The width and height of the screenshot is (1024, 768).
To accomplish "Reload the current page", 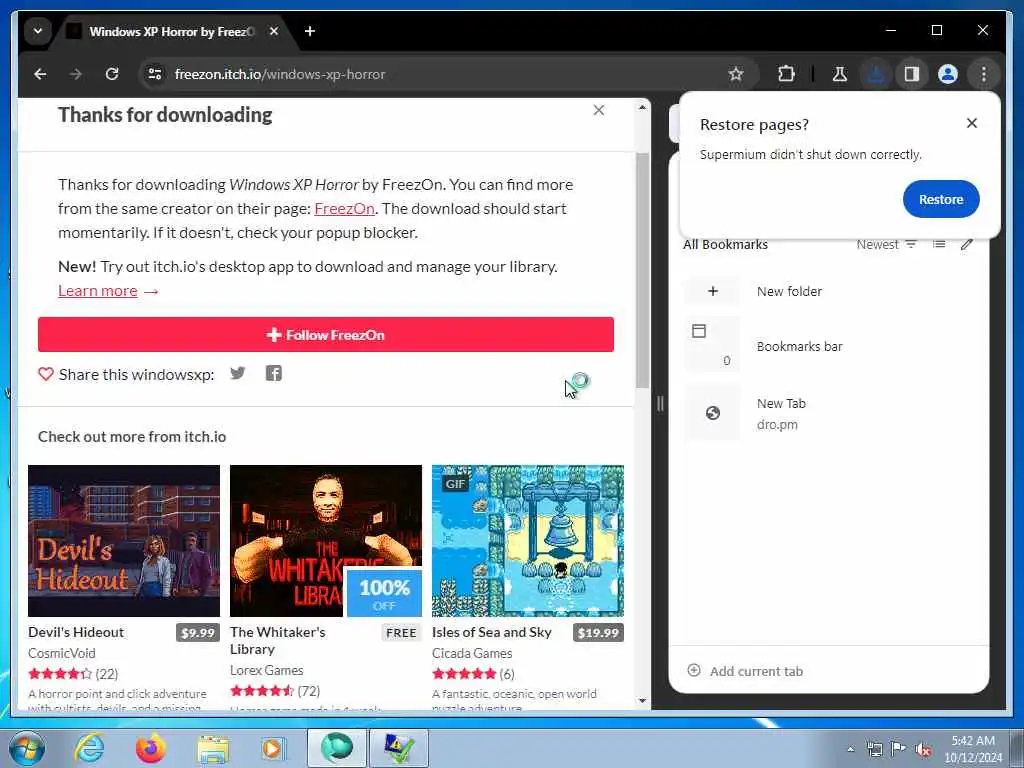I will tap(112, 74).
